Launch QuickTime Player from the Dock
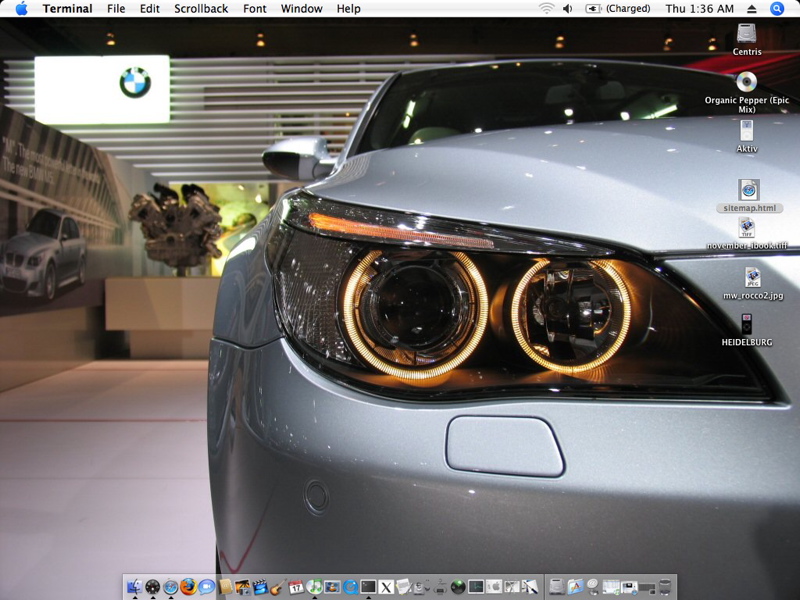Screen dimensions: 800x600 (x=351, y=587)
